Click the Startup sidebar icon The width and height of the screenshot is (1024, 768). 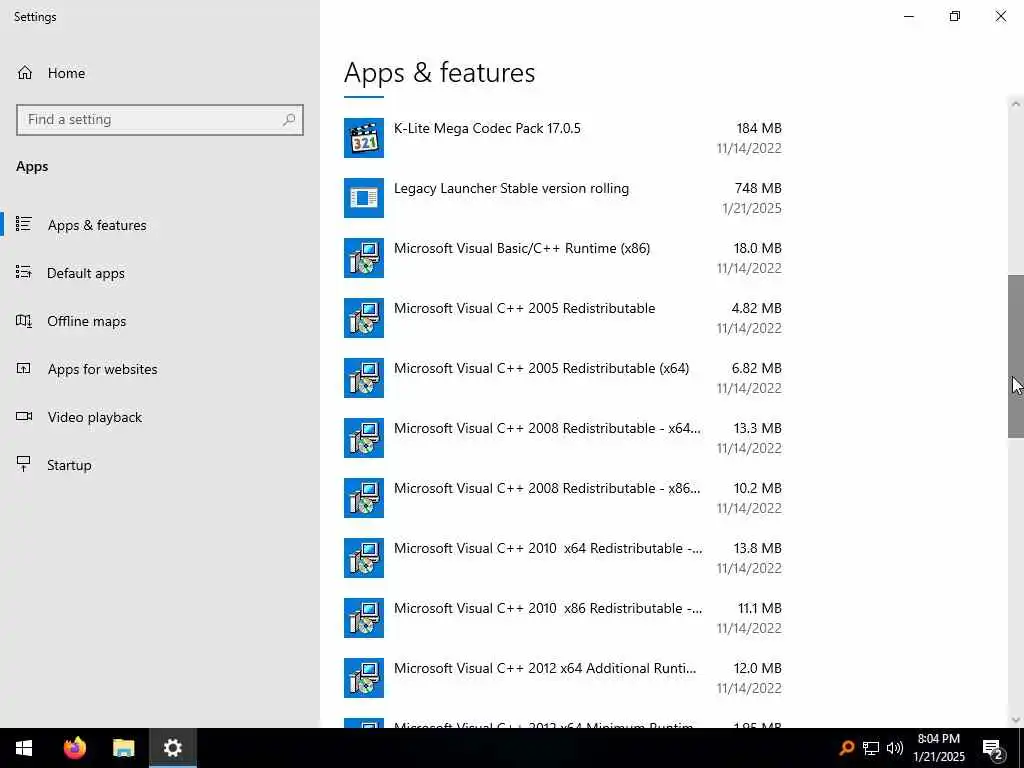pos(24,464)
